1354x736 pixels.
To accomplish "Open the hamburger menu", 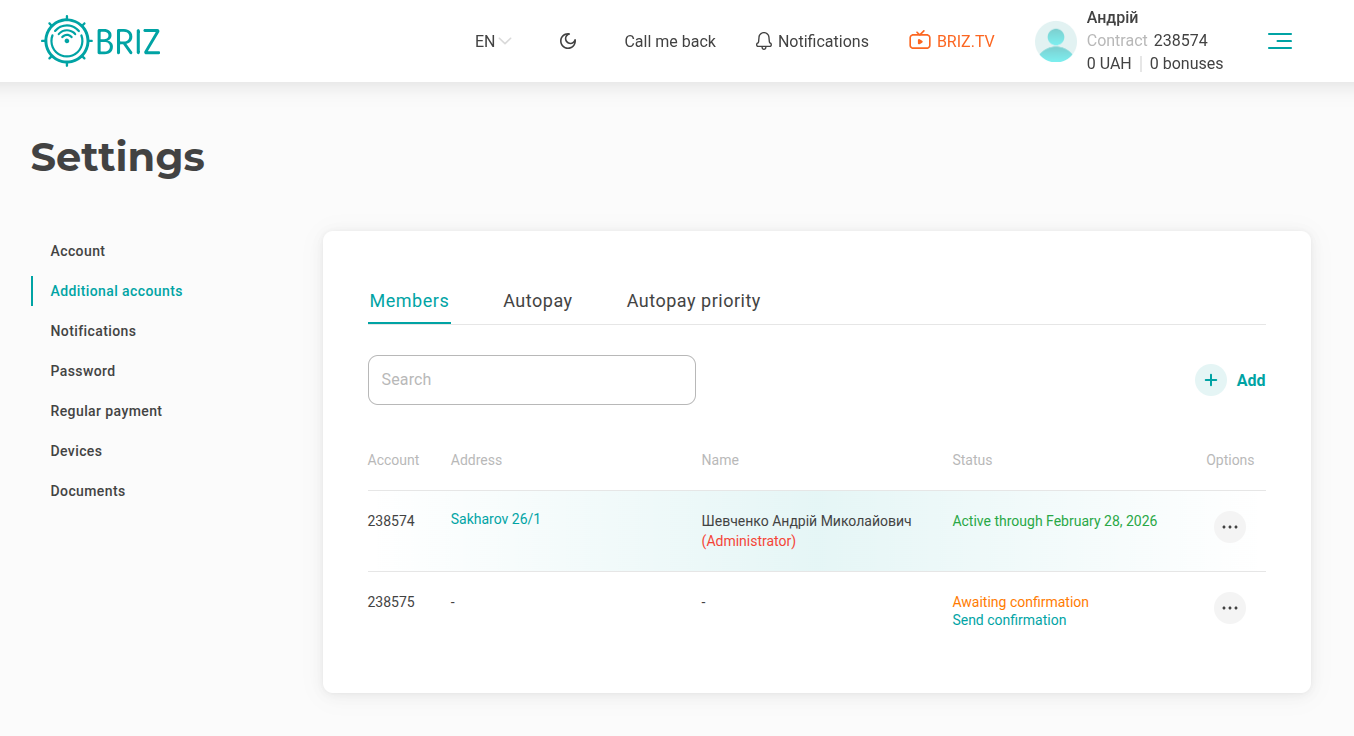I will [x=1279, y=41].
